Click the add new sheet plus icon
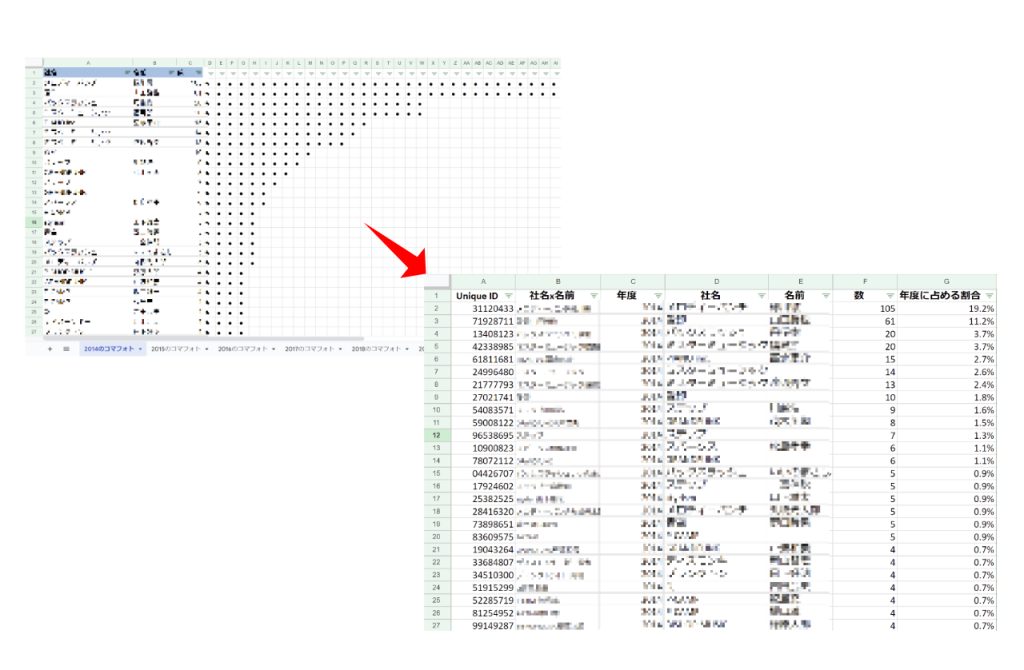 pyautogui.click(x=49, y=349)
